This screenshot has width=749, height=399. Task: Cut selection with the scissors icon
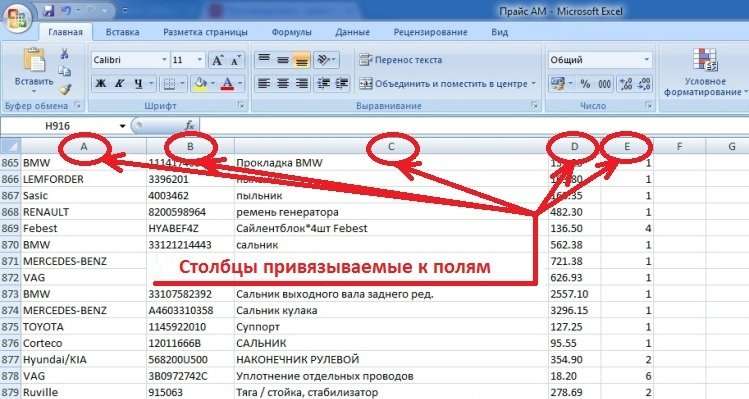[64, 54]
